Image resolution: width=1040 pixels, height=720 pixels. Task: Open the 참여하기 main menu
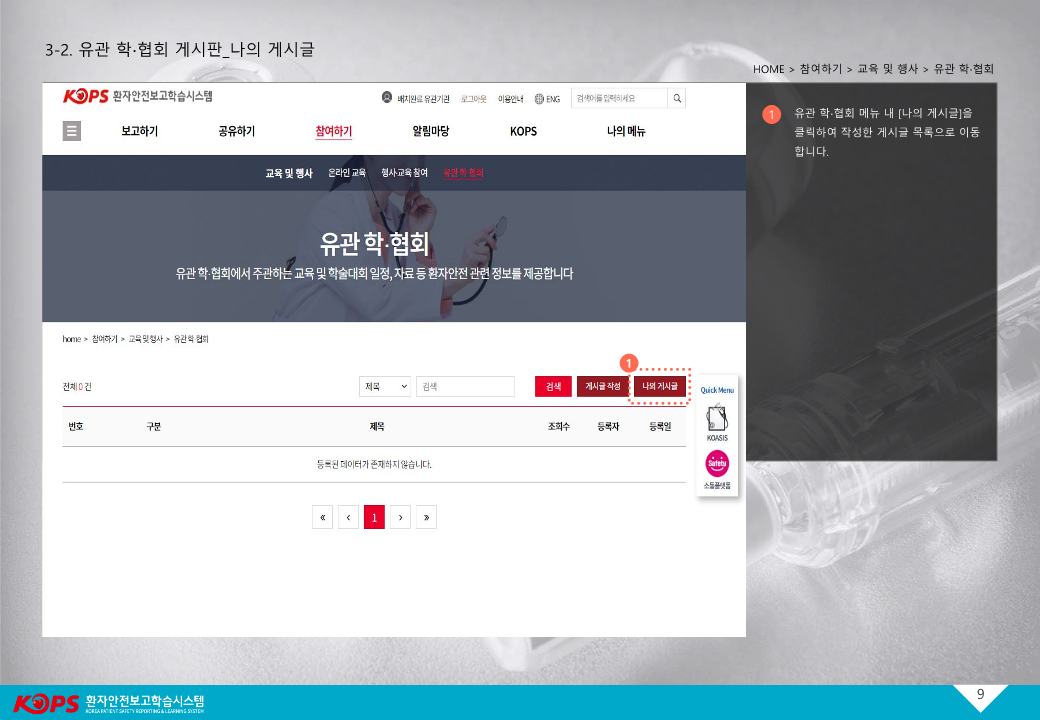[x=333, y=131]
